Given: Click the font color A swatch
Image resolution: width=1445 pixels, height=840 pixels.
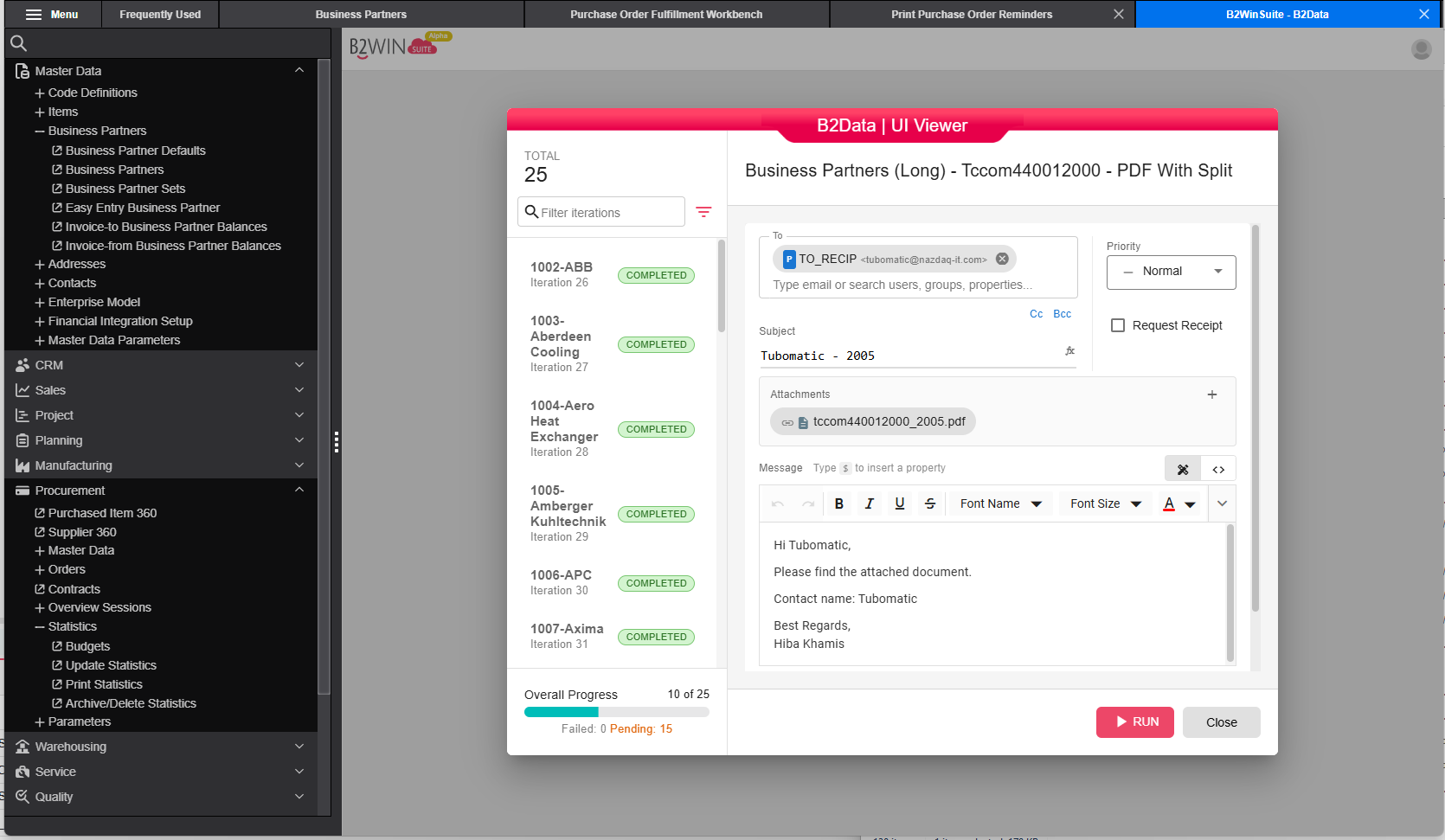Looking at the screenshot, I should pyautogui.click(x=1169, y=503).
